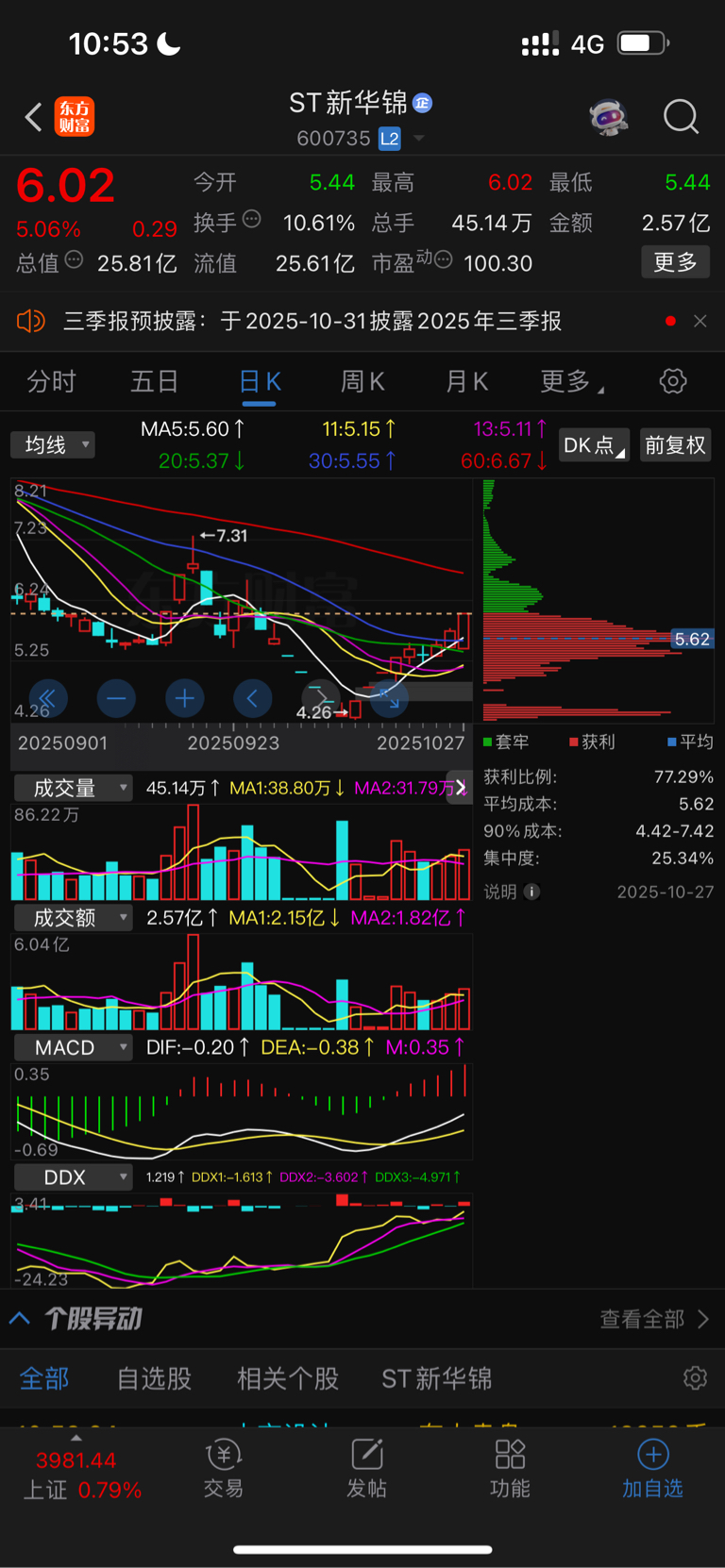The image size is (725, 1568).
Task: Select 全部 in 个股异动
Action: (x=44, y=1378)
